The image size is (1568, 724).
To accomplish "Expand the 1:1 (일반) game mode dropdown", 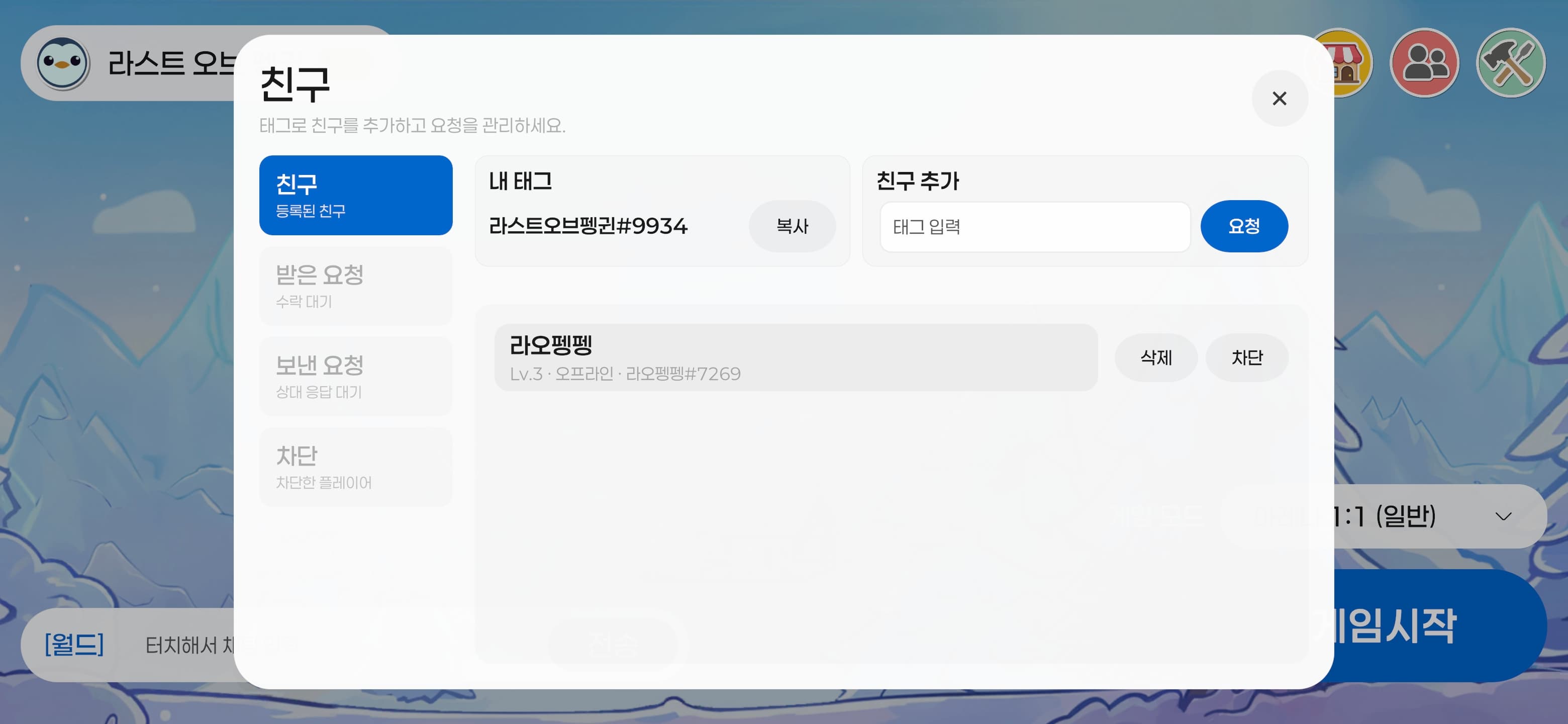I will point(1440,516).
